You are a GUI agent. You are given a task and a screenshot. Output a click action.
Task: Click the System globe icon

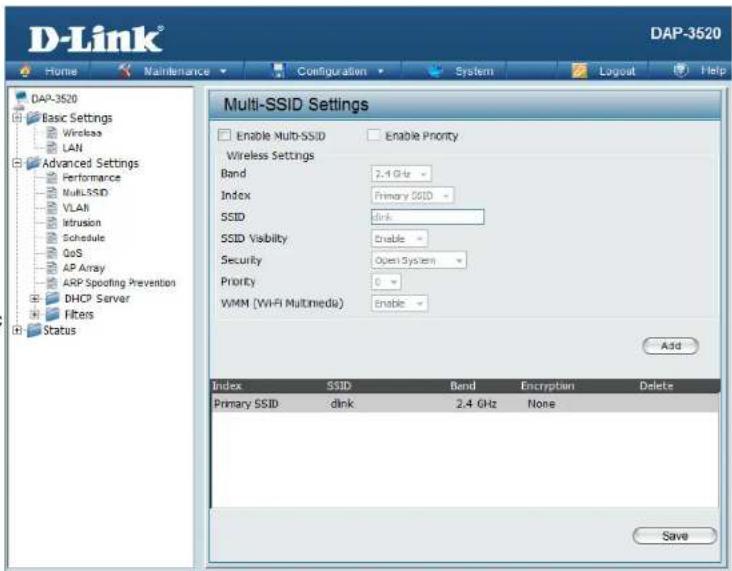tap(435, 70)
